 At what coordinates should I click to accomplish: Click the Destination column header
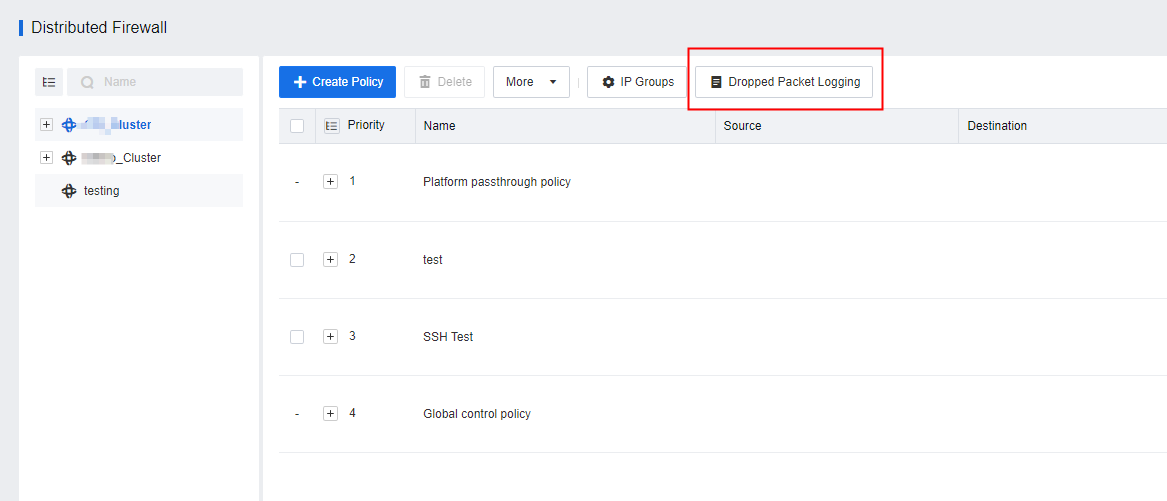tap(1063, 126)
